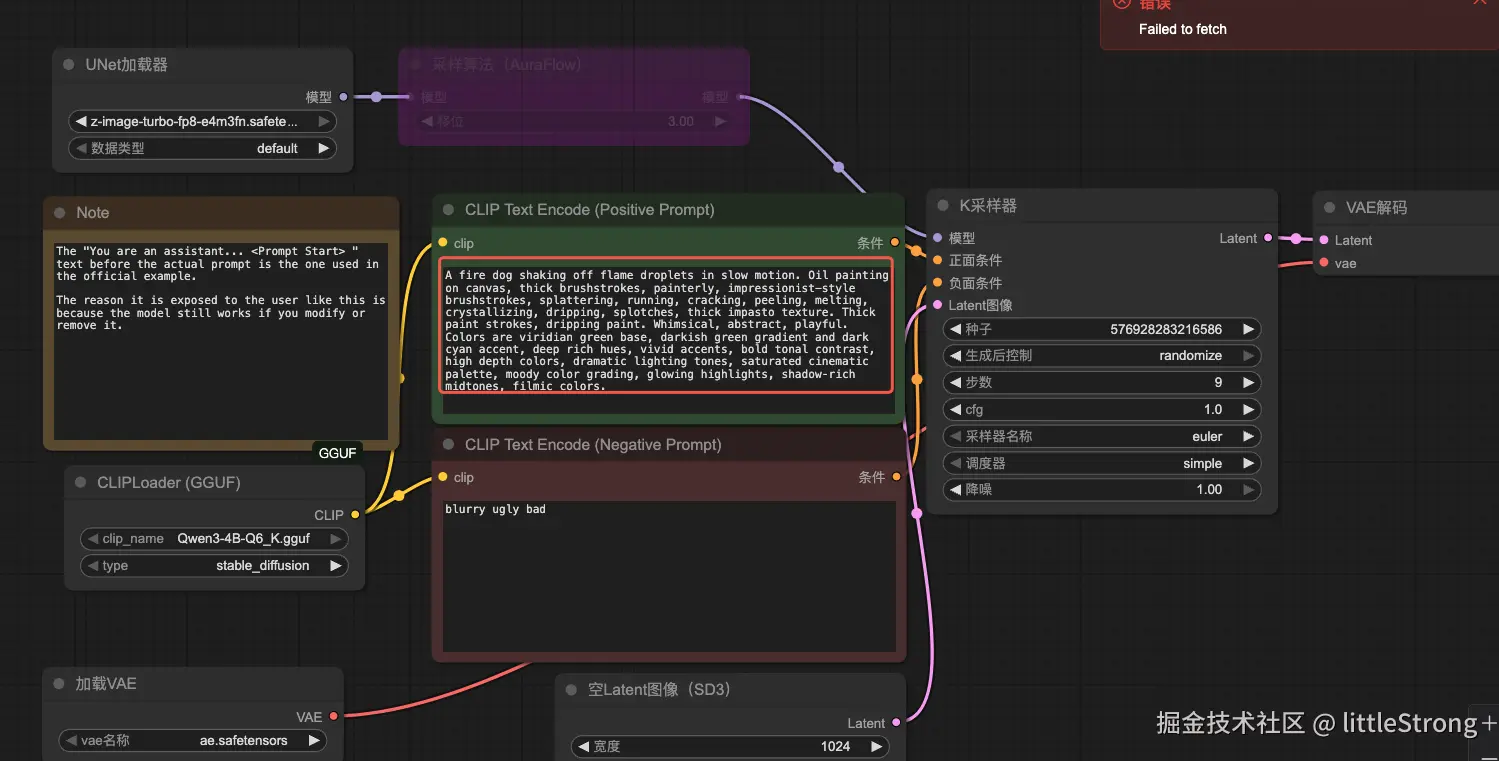Click inside the Note node text area
This screenshot has width=1499, height=761.
[221, 341]
